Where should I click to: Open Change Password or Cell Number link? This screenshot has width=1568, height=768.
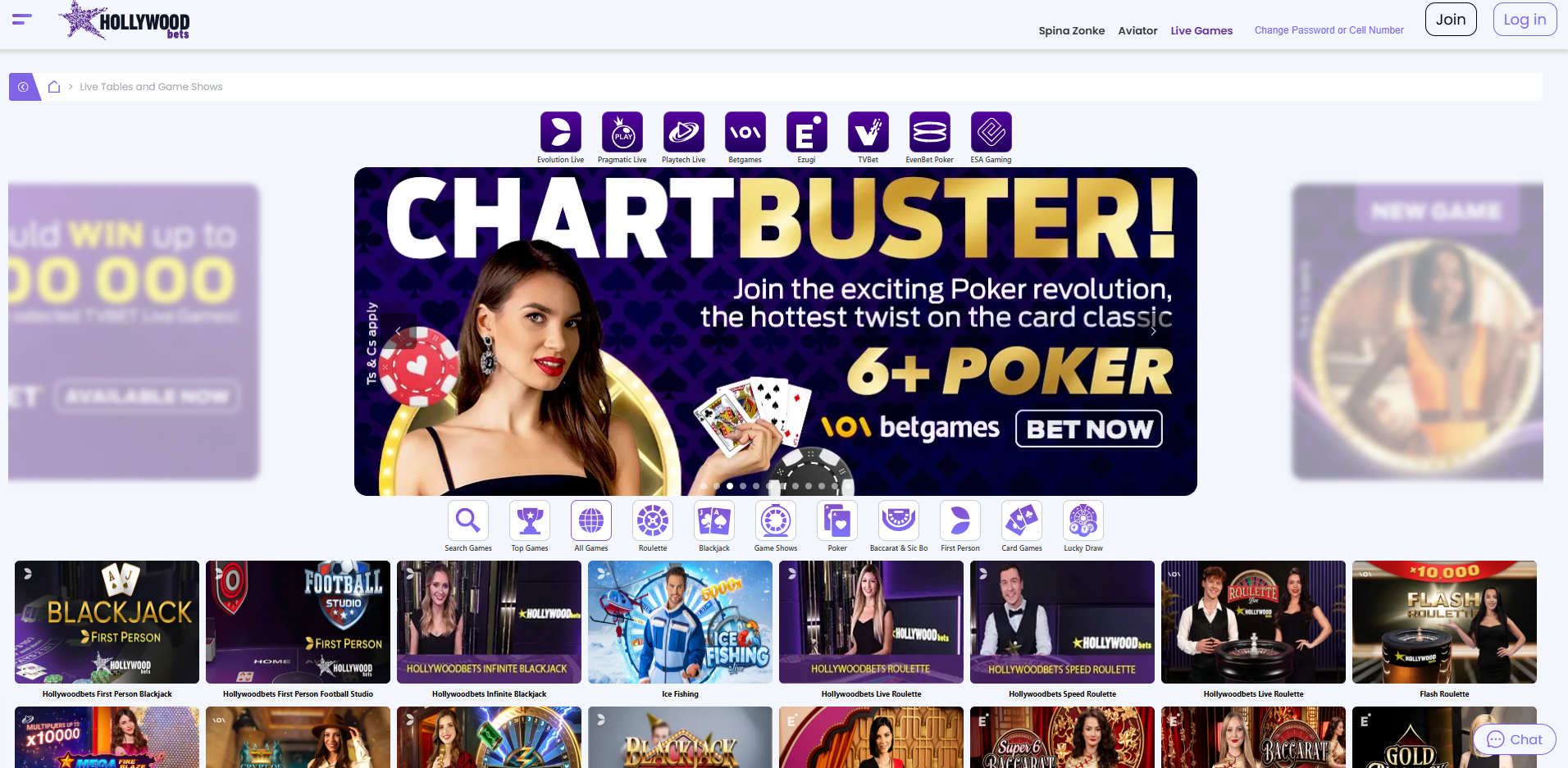point(1329,30)
